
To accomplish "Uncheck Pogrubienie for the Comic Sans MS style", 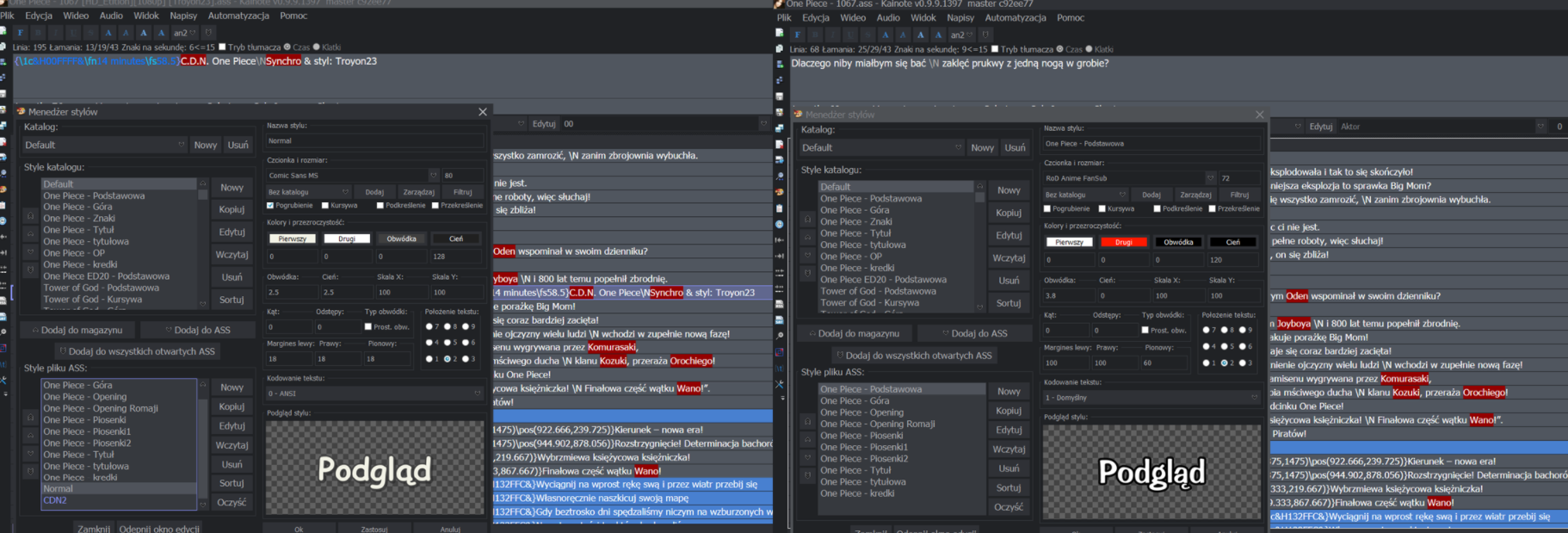I will pos(270,206).
